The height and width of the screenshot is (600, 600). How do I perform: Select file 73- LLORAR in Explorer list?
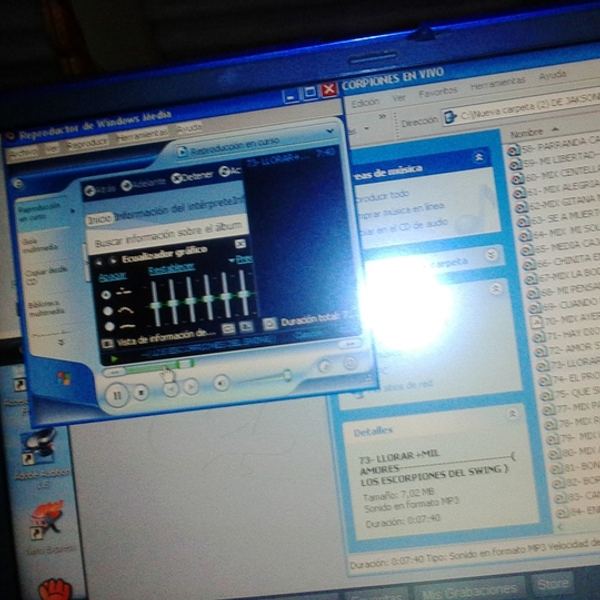(568, 364)
